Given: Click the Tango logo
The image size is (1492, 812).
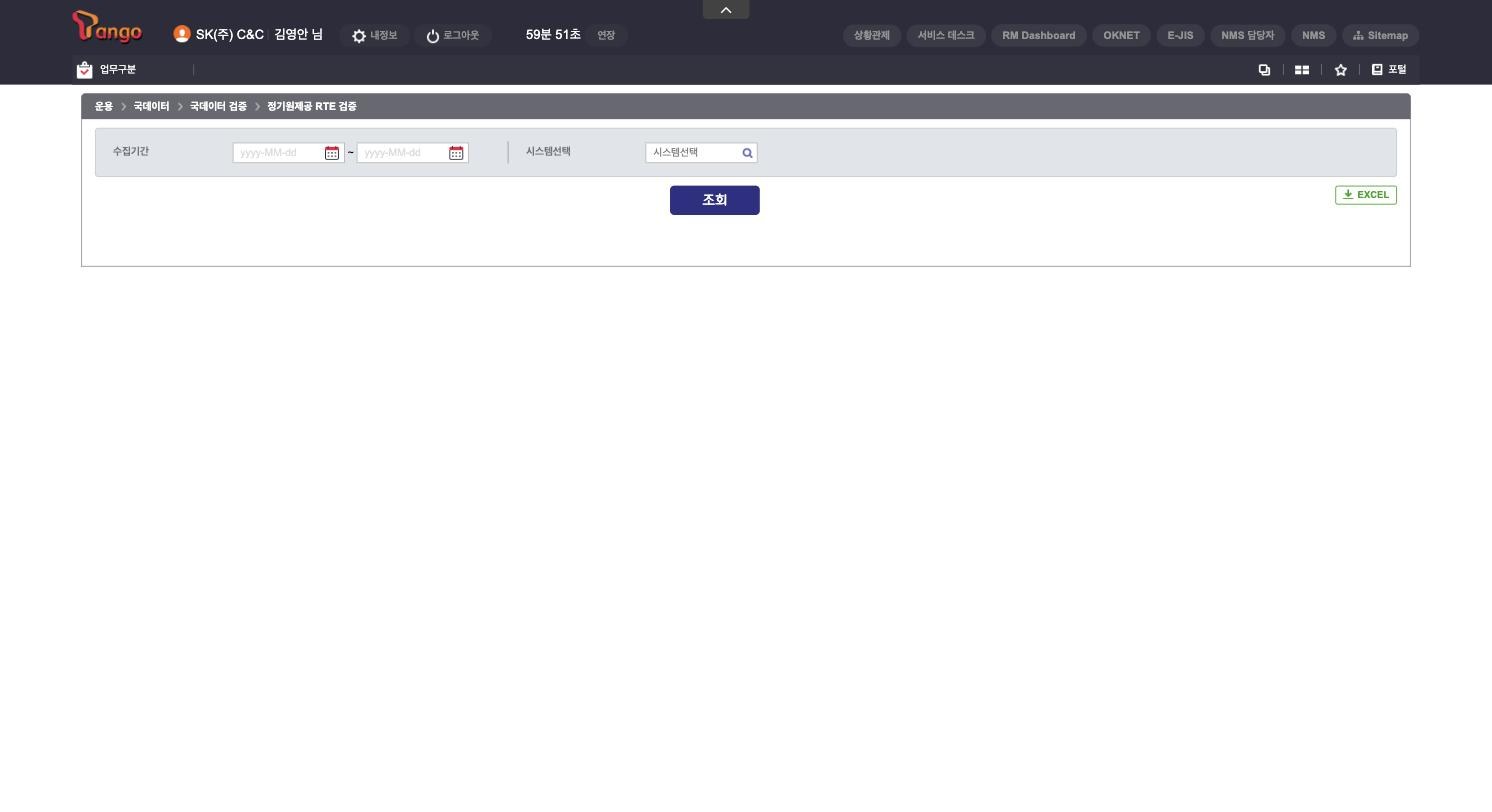Looking at the screenshot, I should pos(107,27).
